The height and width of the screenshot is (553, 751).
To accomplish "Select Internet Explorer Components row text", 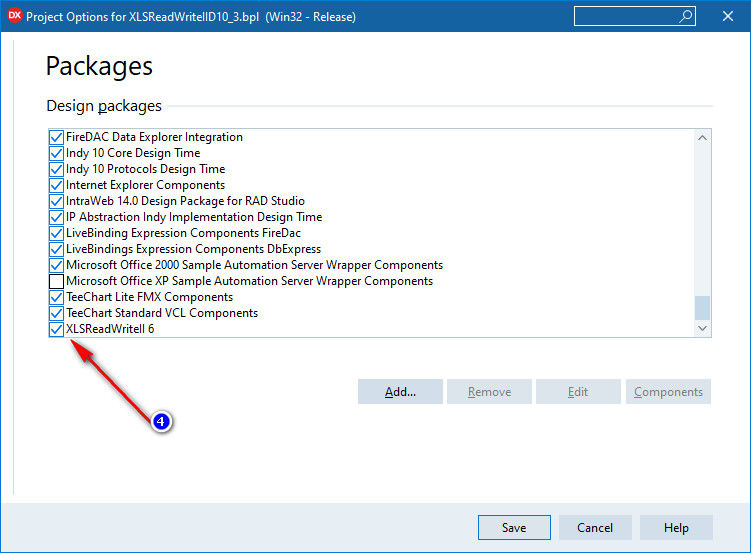I will (x=146, y=185).
